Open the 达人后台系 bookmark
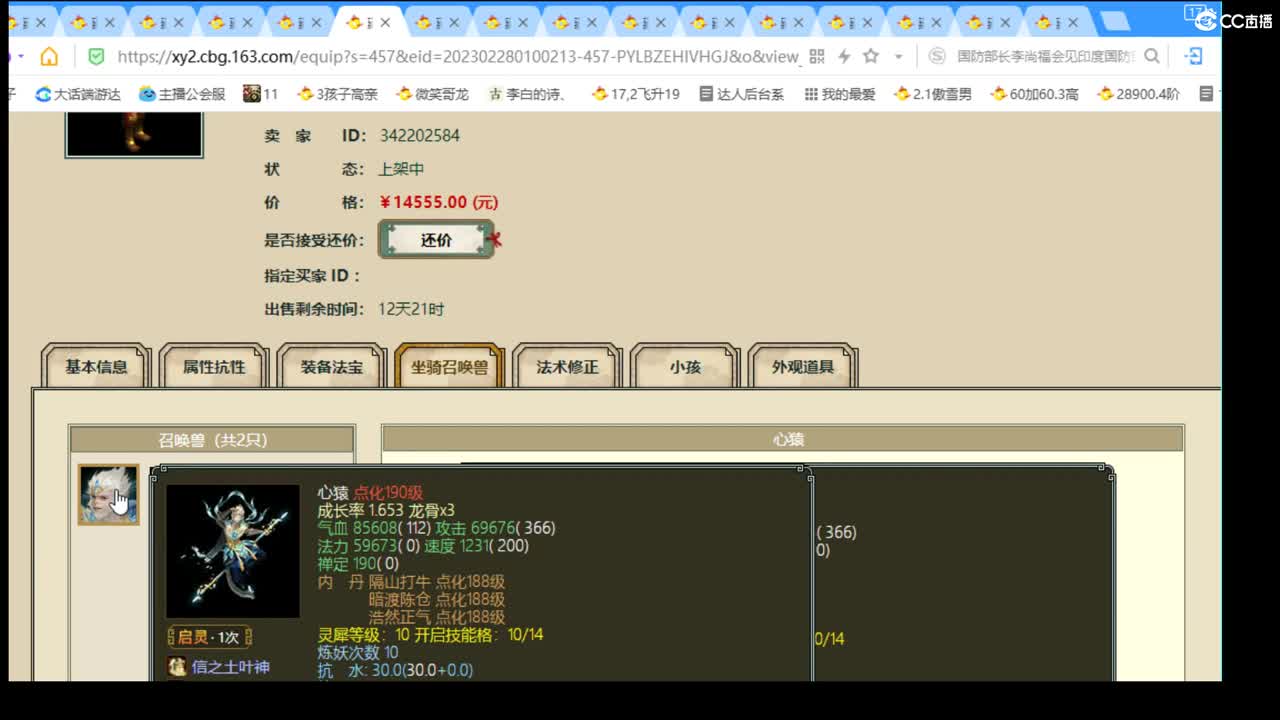Screen dimensions: 1280x720 (x=741, y=94)
